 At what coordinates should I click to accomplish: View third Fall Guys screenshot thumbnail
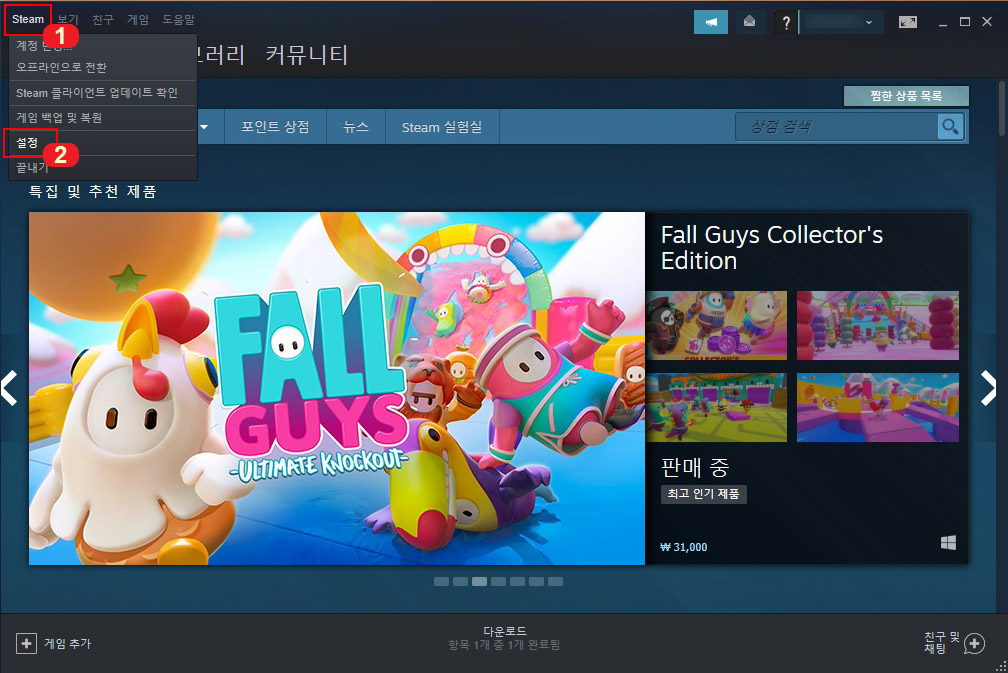717,408
